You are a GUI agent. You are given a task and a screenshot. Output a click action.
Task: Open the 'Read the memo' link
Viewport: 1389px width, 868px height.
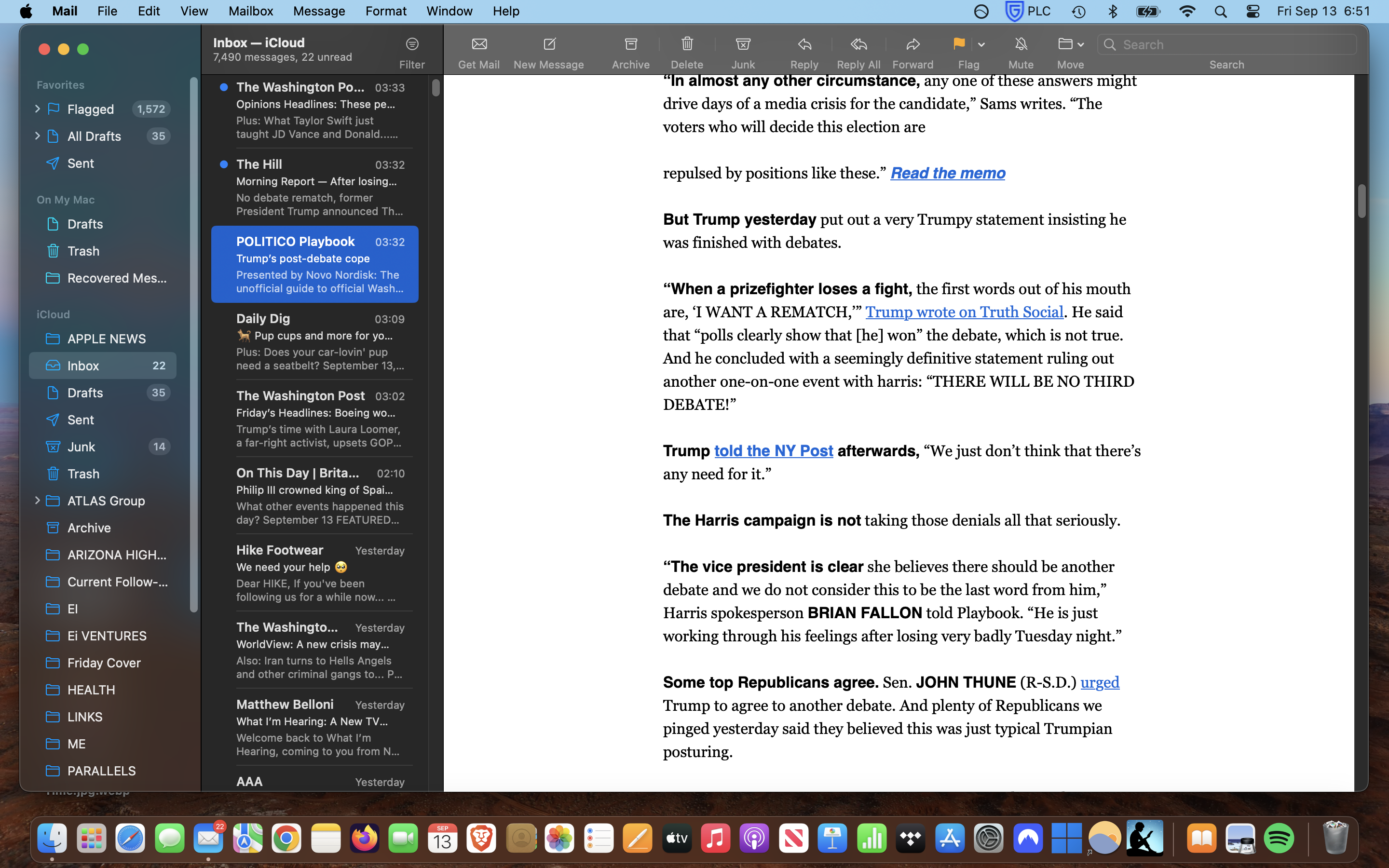pyautogui.click(x=947, y=174)
